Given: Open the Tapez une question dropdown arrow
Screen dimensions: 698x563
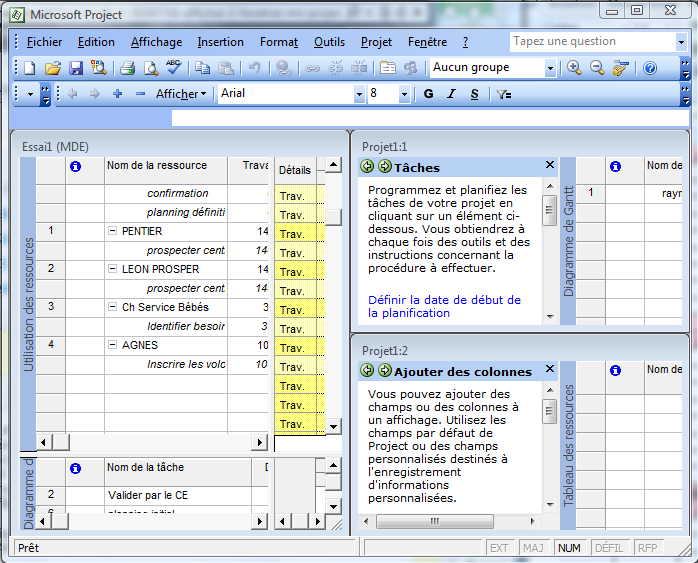Looking at the screenshot, I should coord(681,42).
